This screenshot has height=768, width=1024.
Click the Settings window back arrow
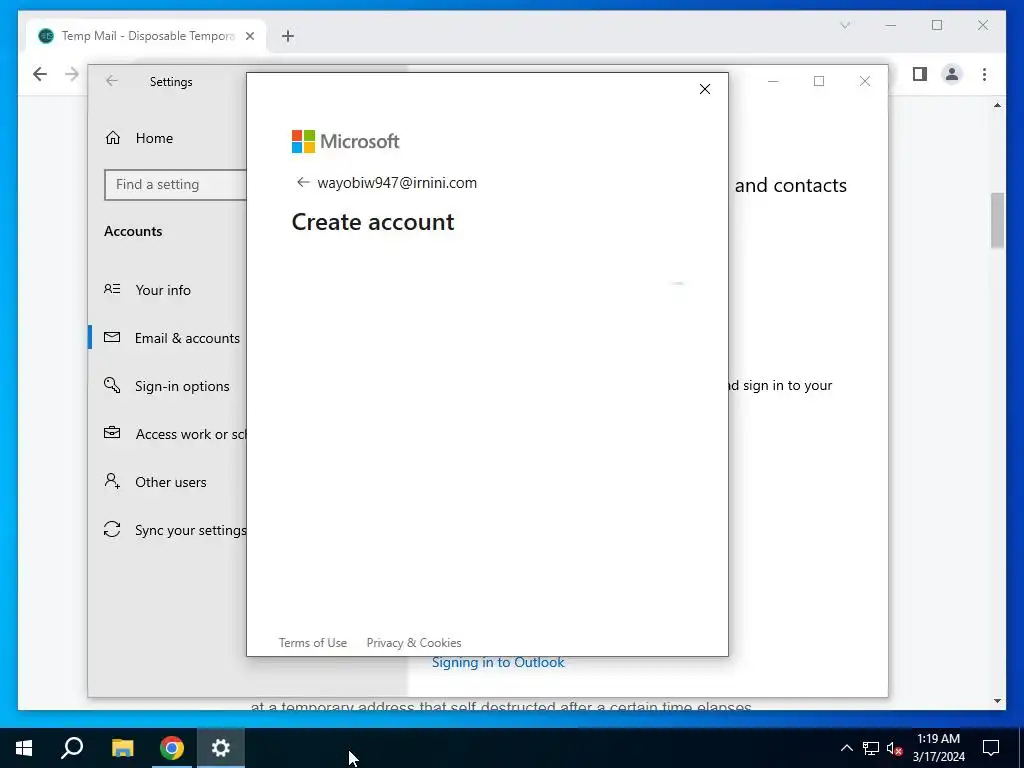[x=112, y=81]
